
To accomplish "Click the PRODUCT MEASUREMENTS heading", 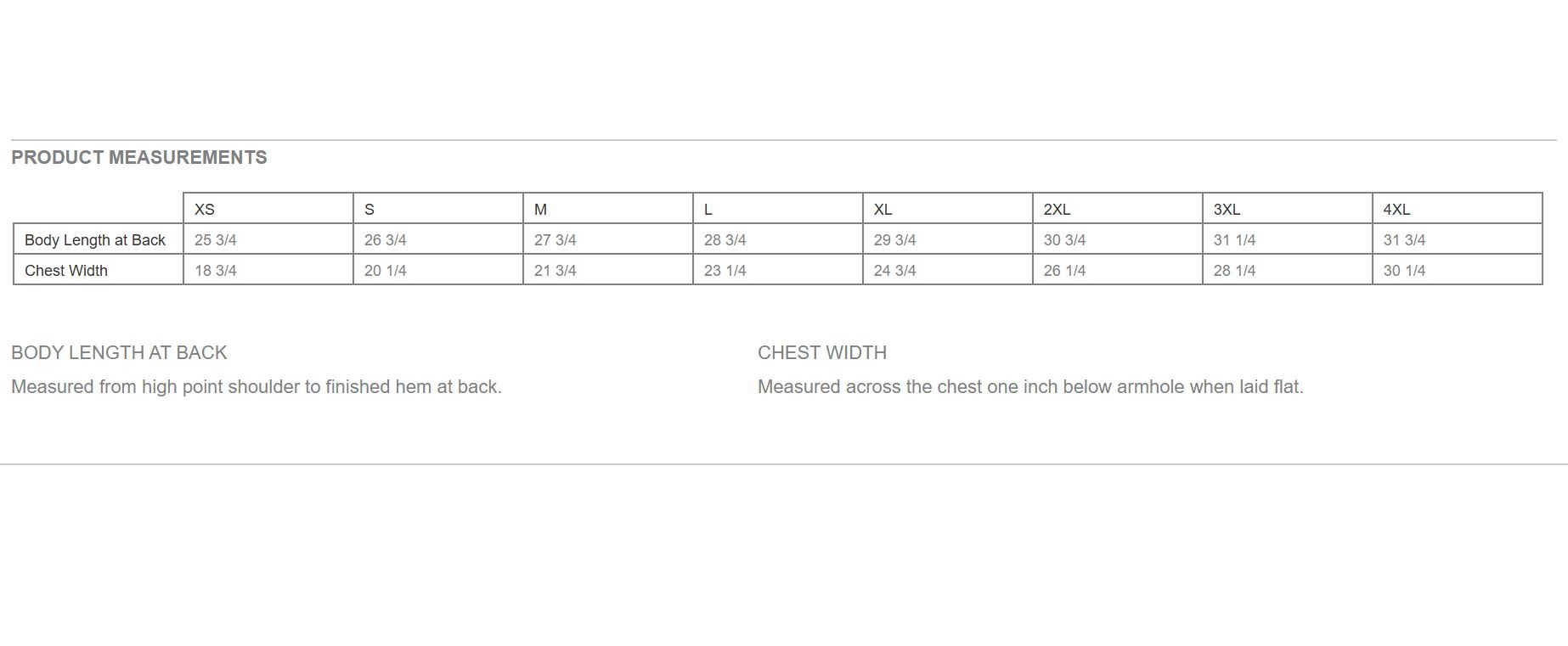I will coord(139,158).
